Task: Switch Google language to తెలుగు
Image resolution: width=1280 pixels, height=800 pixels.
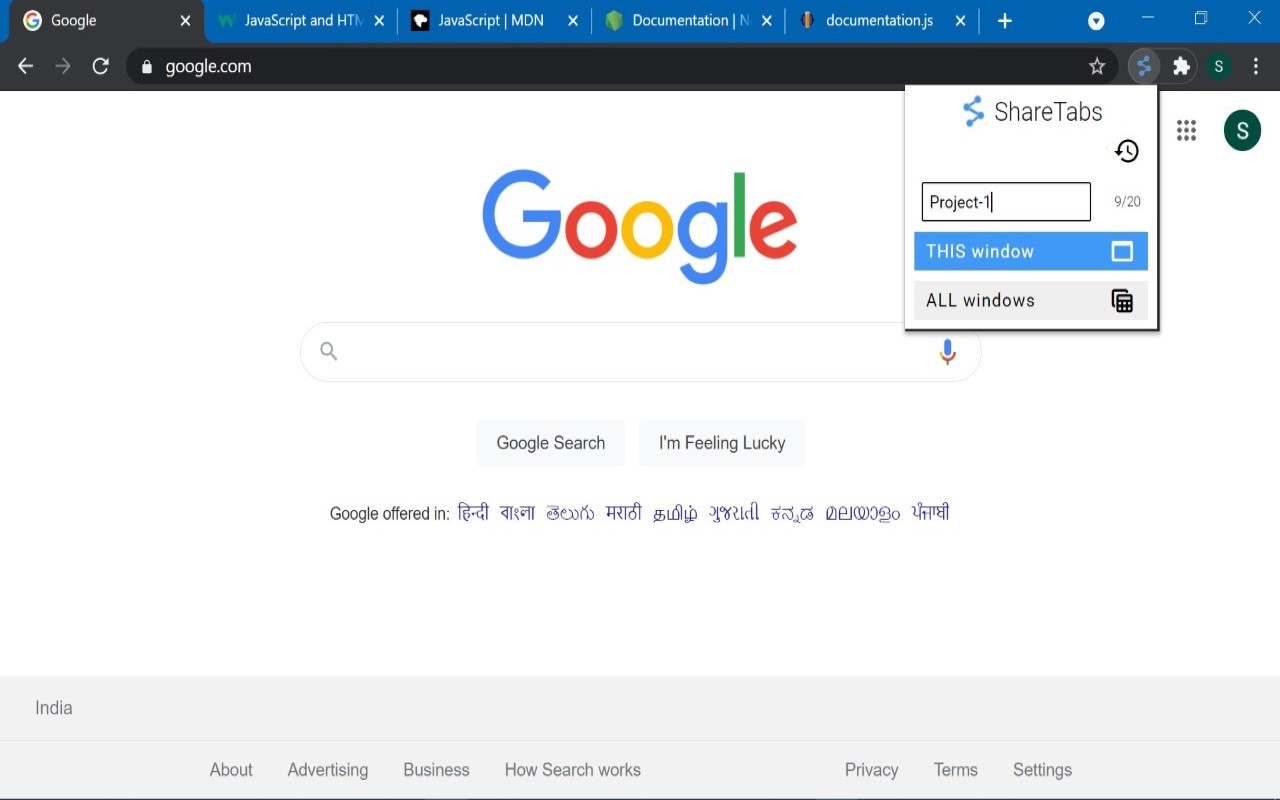Action: click(570, 513)
